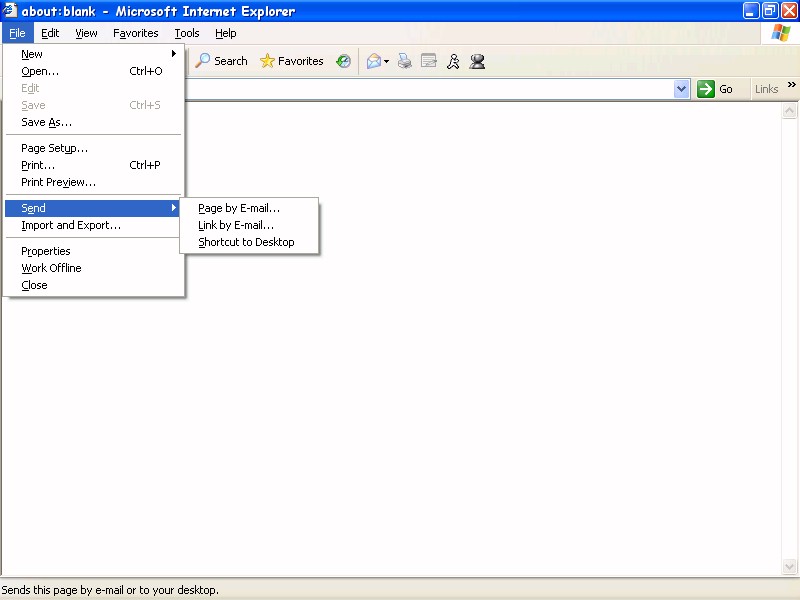Open the View menu
The height and width of the screenshot is (600, 800).
86,33
